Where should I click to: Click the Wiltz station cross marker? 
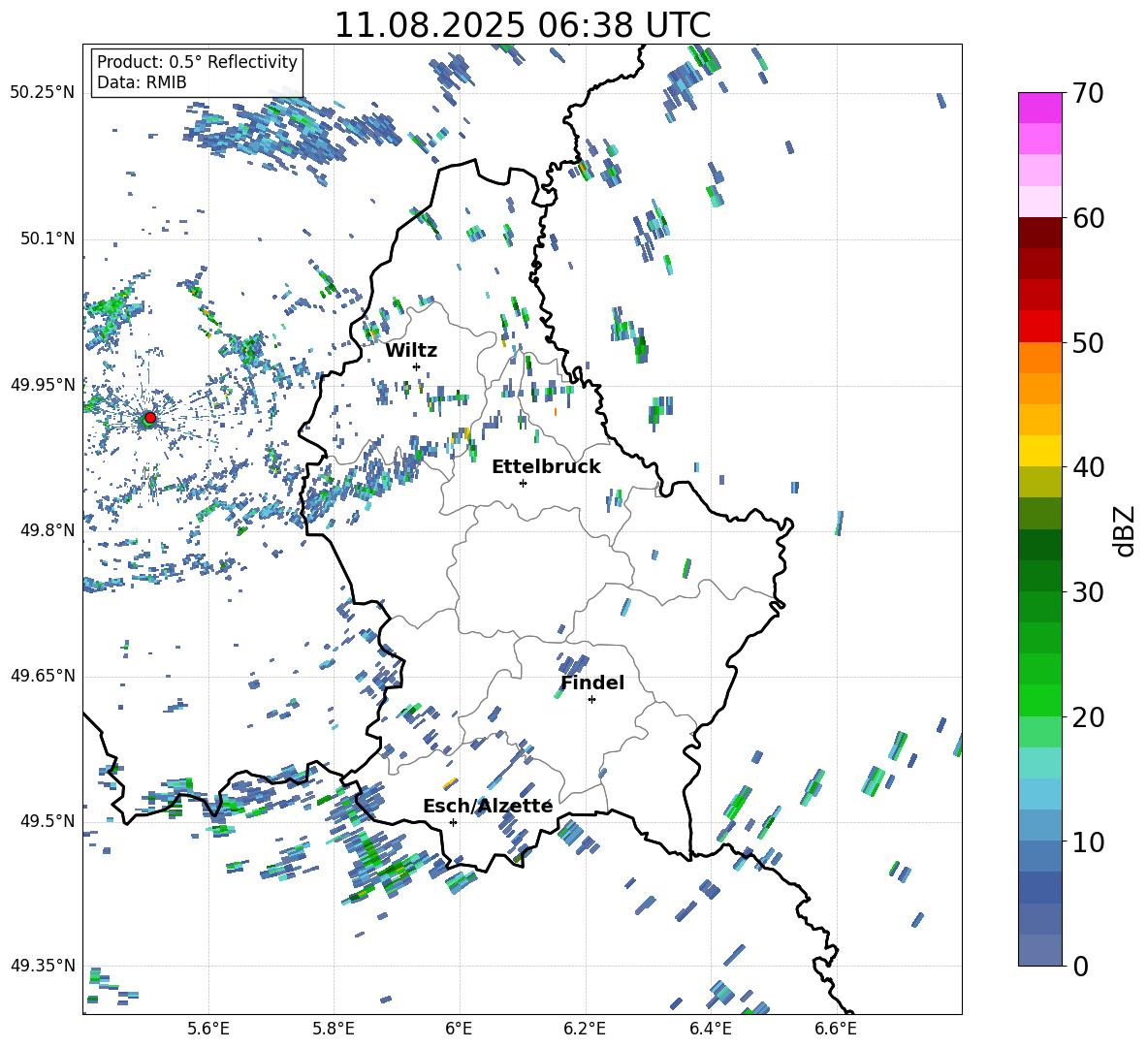[x=417, y=366]
